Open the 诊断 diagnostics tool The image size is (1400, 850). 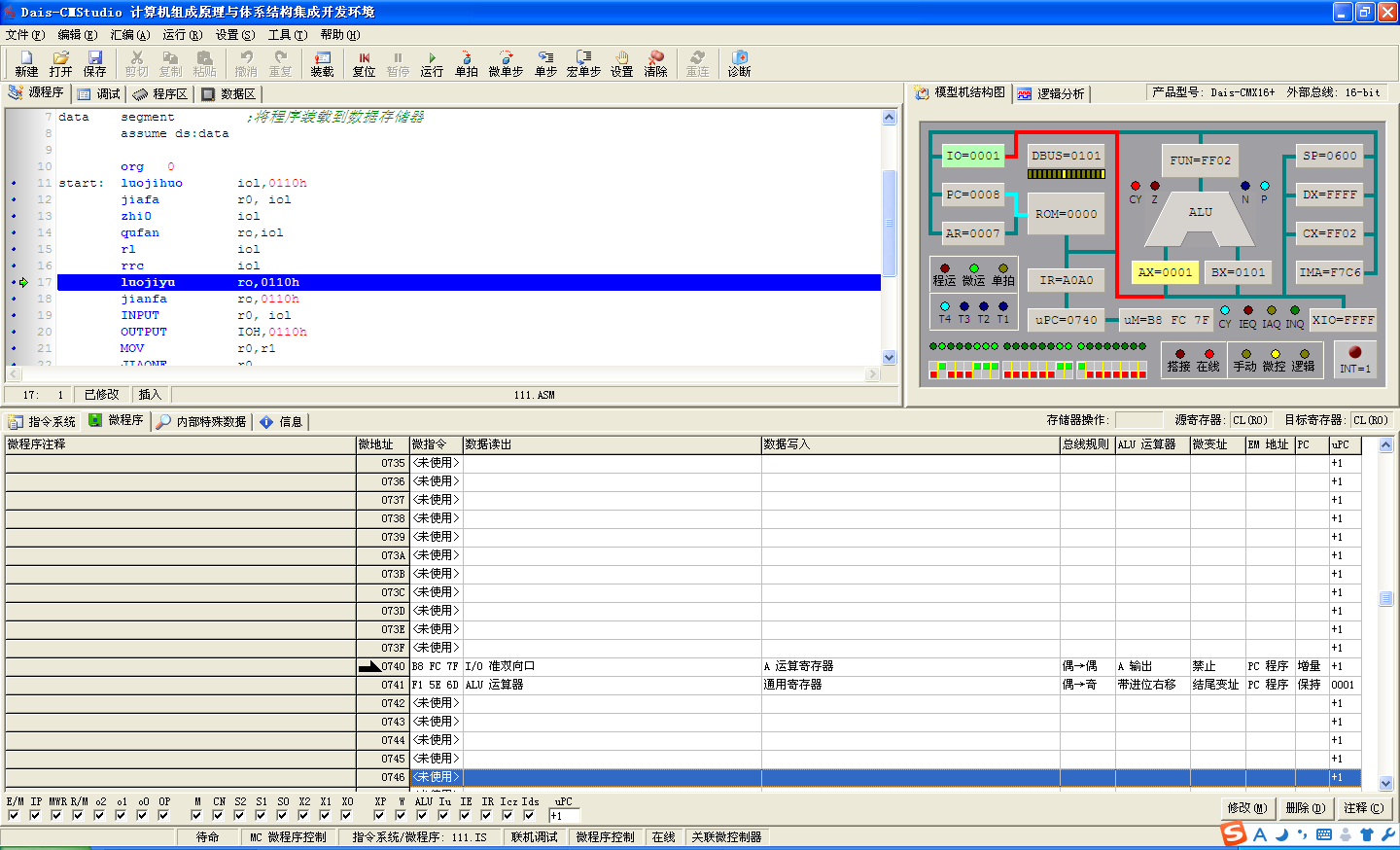click(740, 64)
